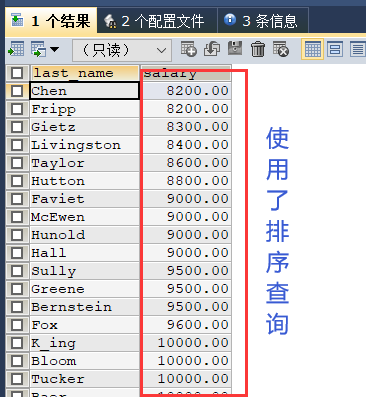Select Chen's 8200.00 salary cell

pos(186,91)
